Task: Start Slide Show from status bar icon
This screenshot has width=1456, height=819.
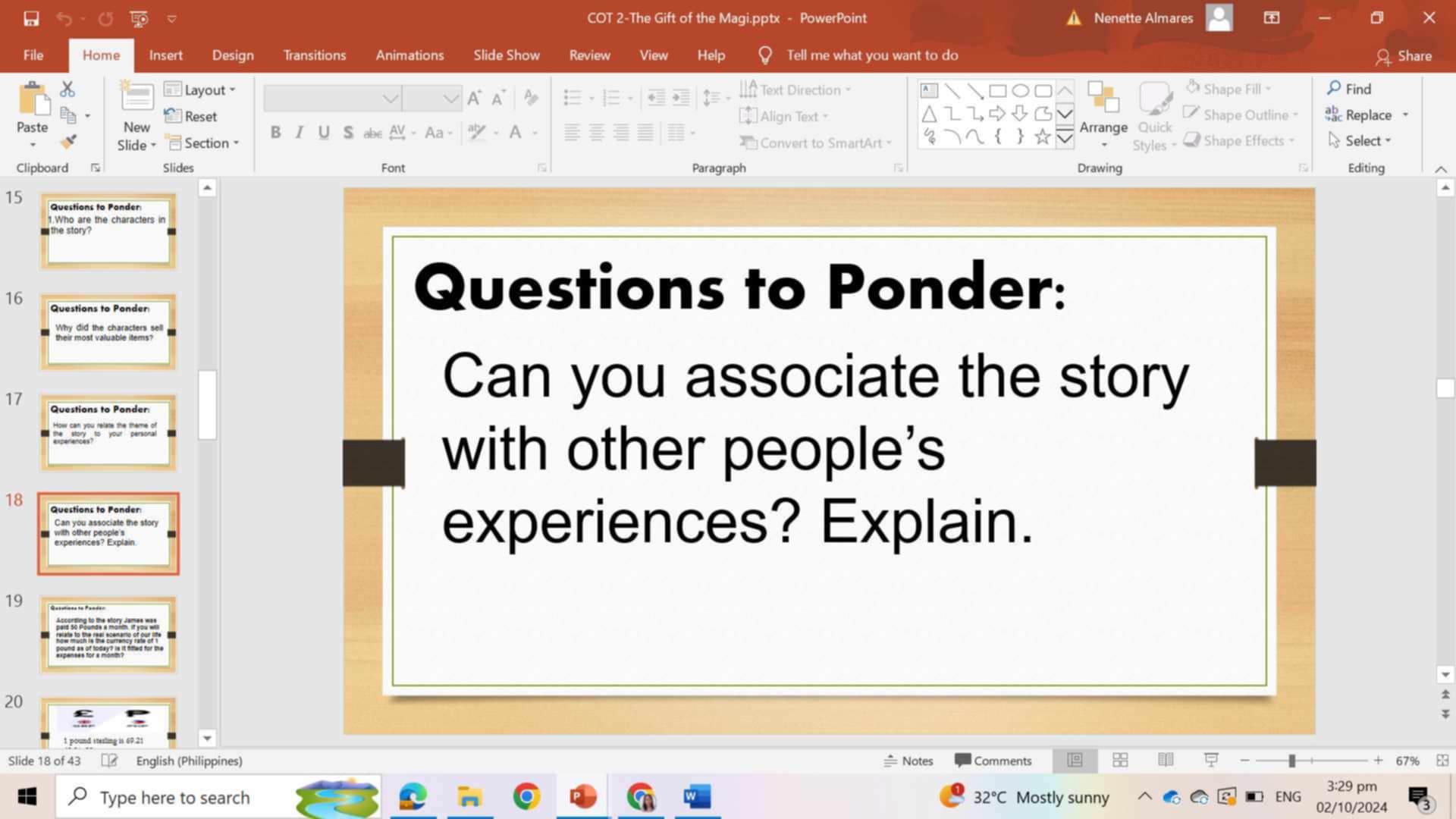Action: click(x=1211, y=760)
